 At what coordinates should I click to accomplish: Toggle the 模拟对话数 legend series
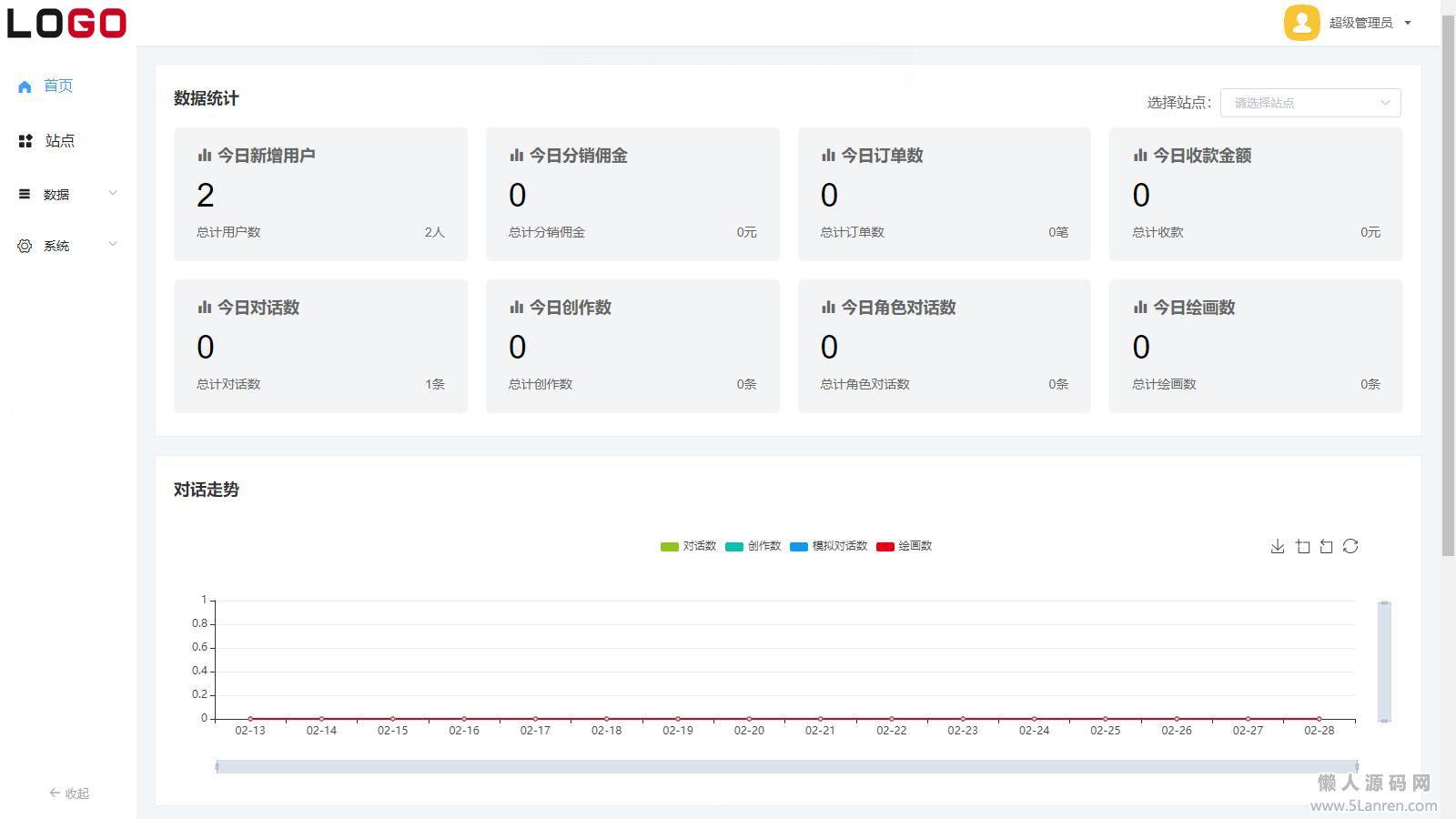(828, 546)
